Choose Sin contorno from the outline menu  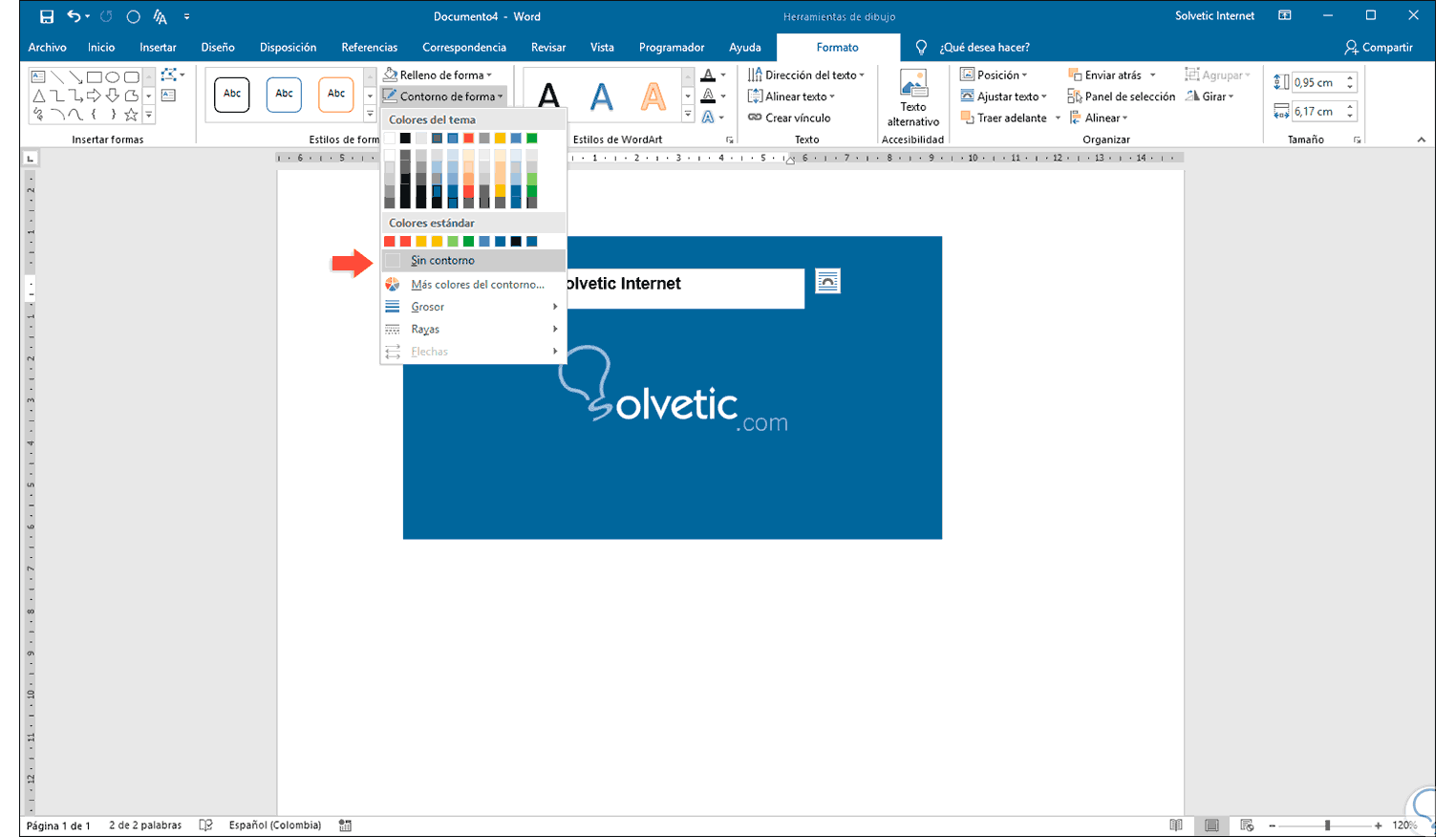pyautogui.click(x=472, y=260)
